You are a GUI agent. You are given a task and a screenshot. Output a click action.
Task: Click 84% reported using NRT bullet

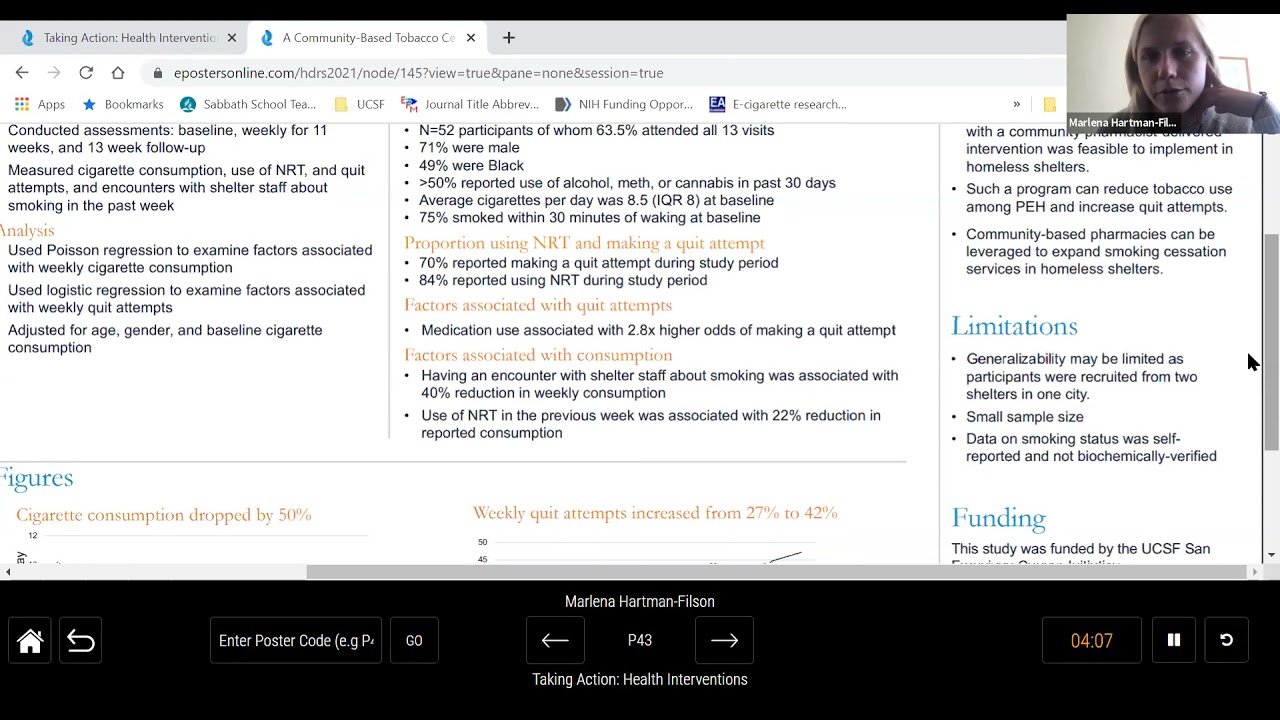563,281
